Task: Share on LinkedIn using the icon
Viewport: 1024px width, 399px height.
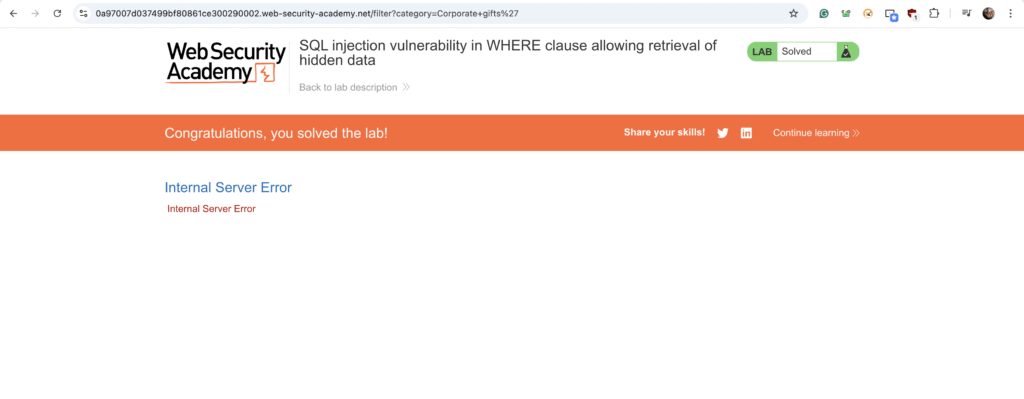Action: point(746,133)
